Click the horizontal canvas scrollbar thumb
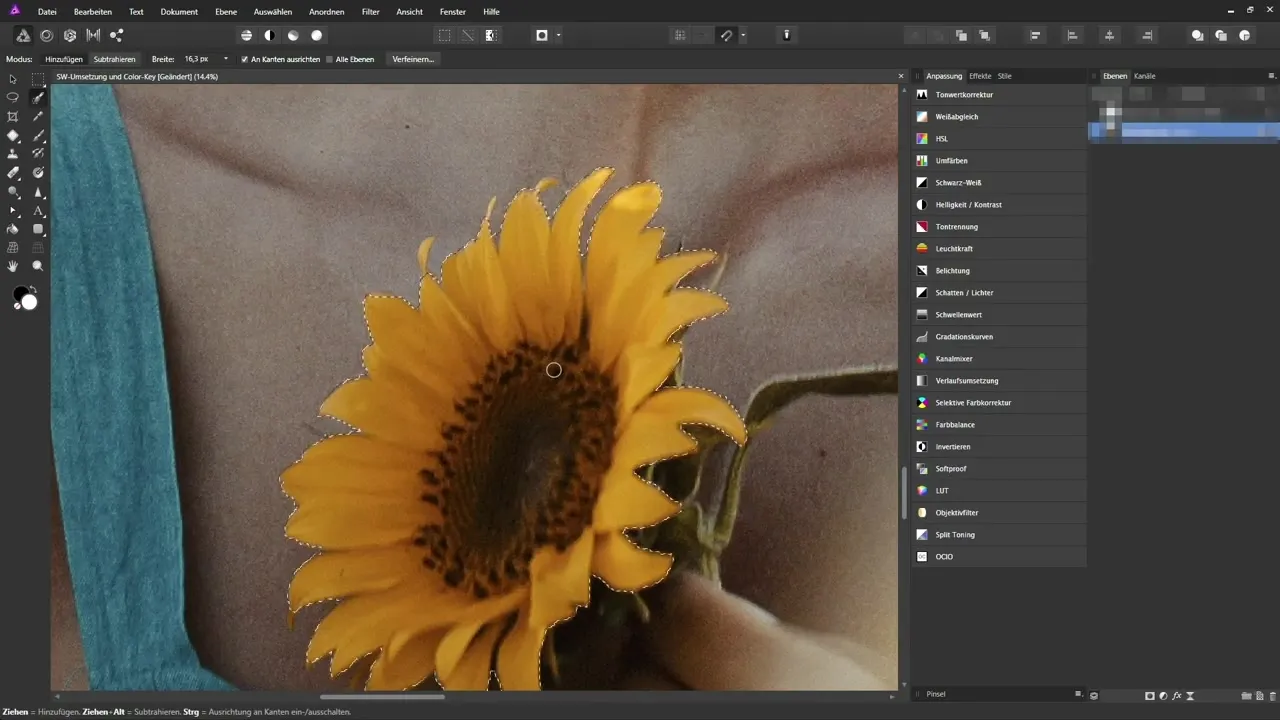This screenshot has width=1280, height=720. tap(382, 696)
